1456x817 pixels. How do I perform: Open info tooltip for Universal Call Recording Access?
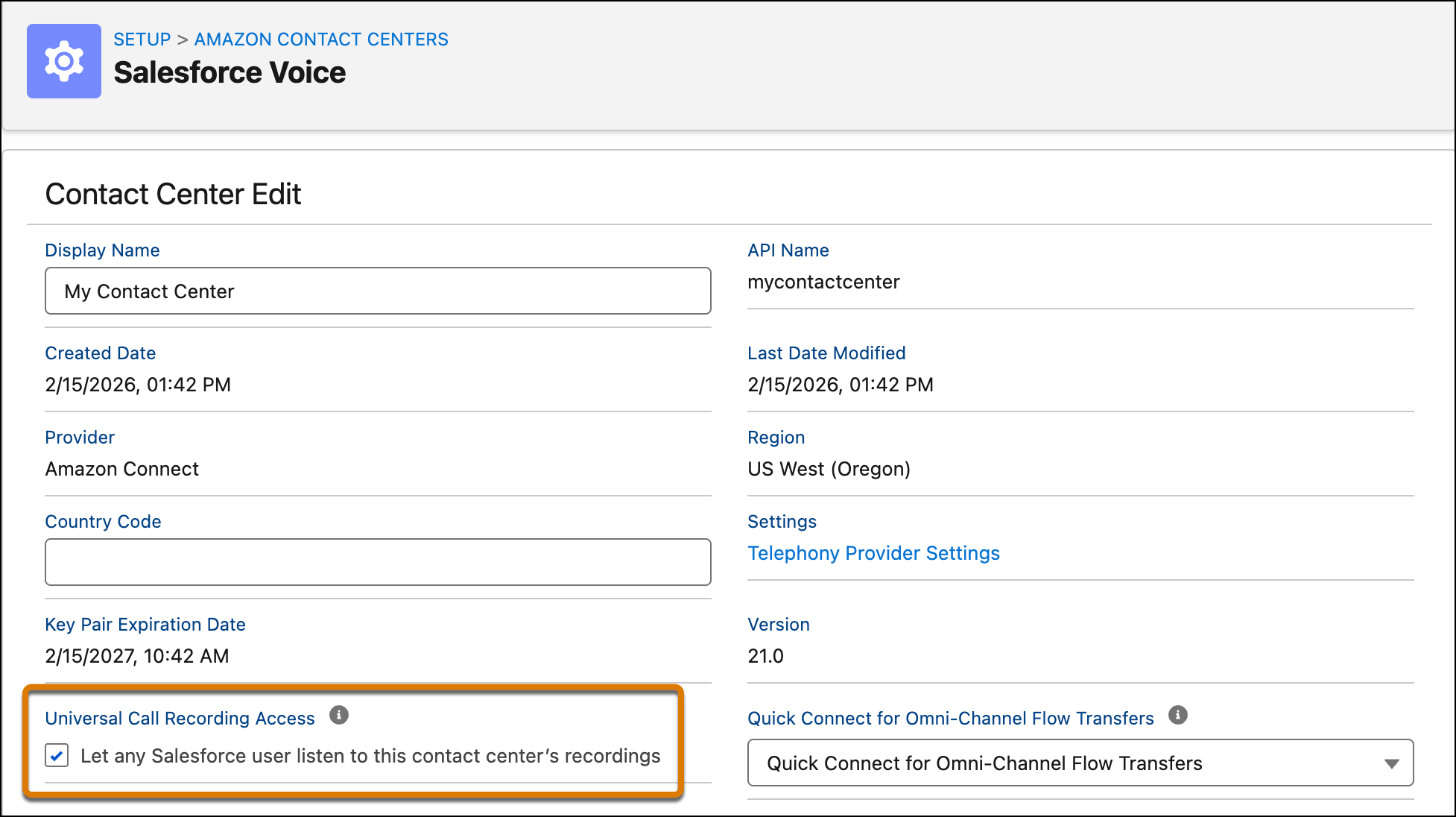click(339, 716)
